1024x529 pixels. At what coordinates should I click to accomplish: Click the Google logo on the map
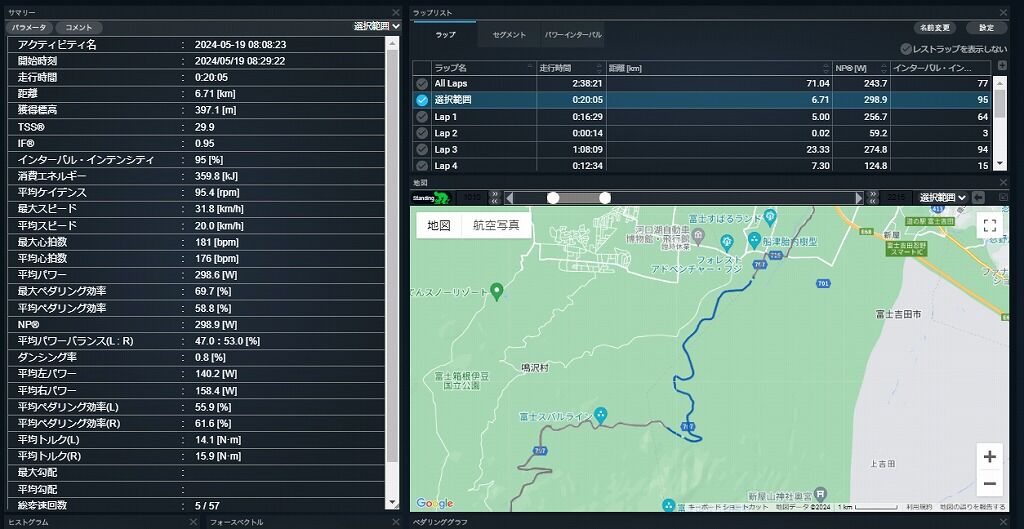coord(434,503)
